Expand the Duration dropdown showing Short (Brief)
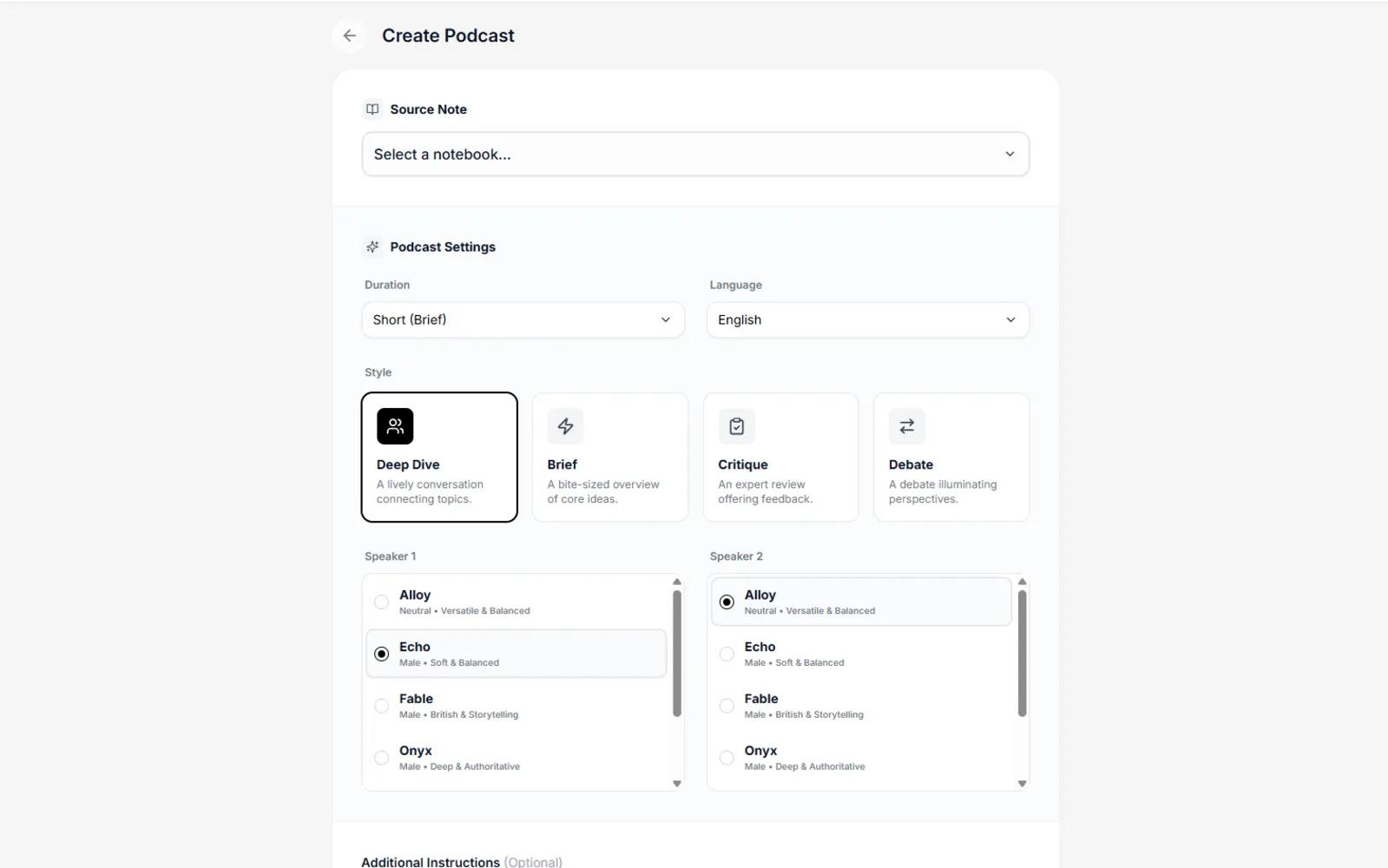1388x868 pixels. tap(523, 320)
